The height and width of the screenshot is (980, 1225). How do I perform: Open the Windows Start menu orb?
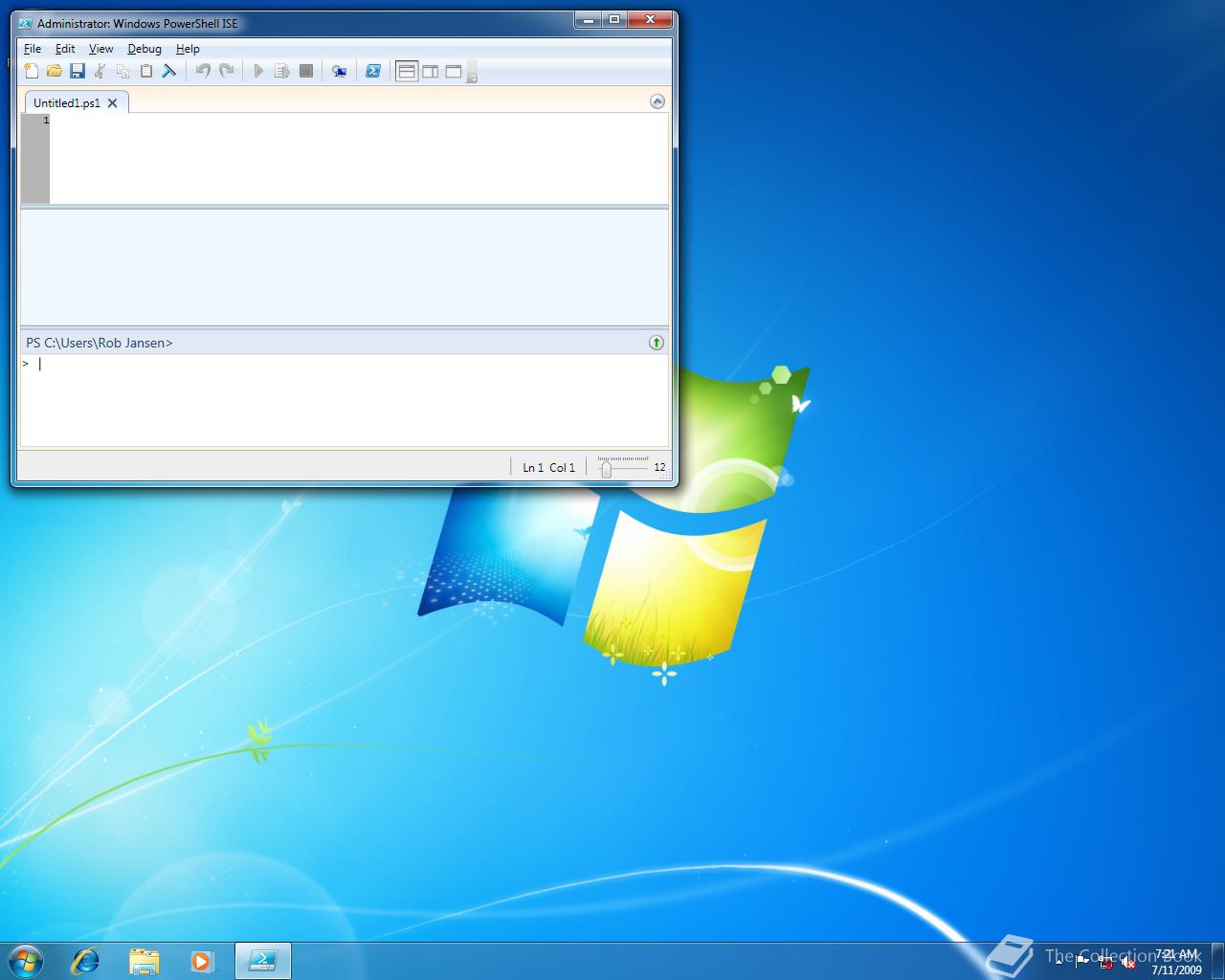(26, 960)
